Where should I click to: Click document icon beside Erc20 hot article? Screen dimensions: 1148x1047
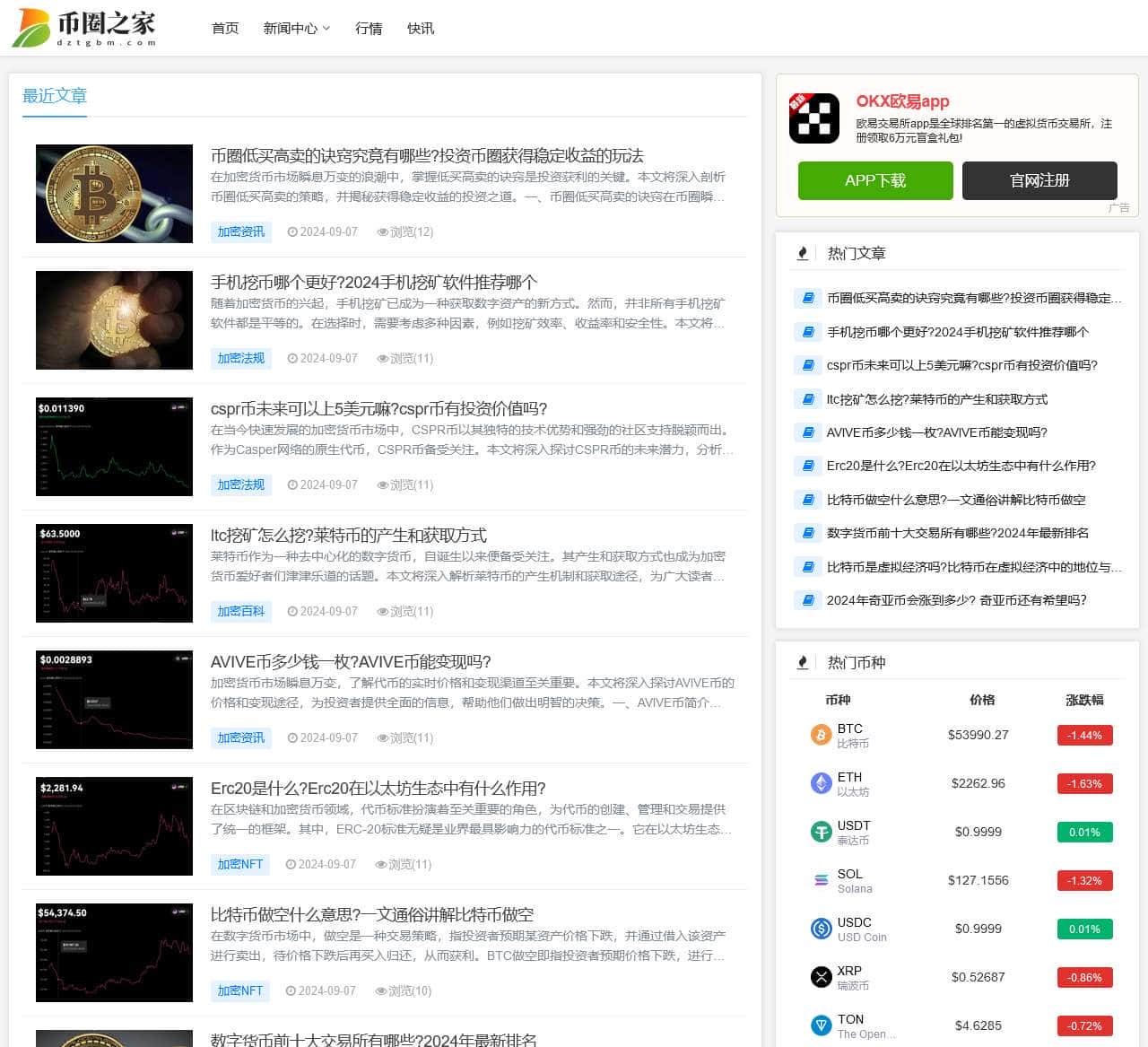(x=807, y=466)
